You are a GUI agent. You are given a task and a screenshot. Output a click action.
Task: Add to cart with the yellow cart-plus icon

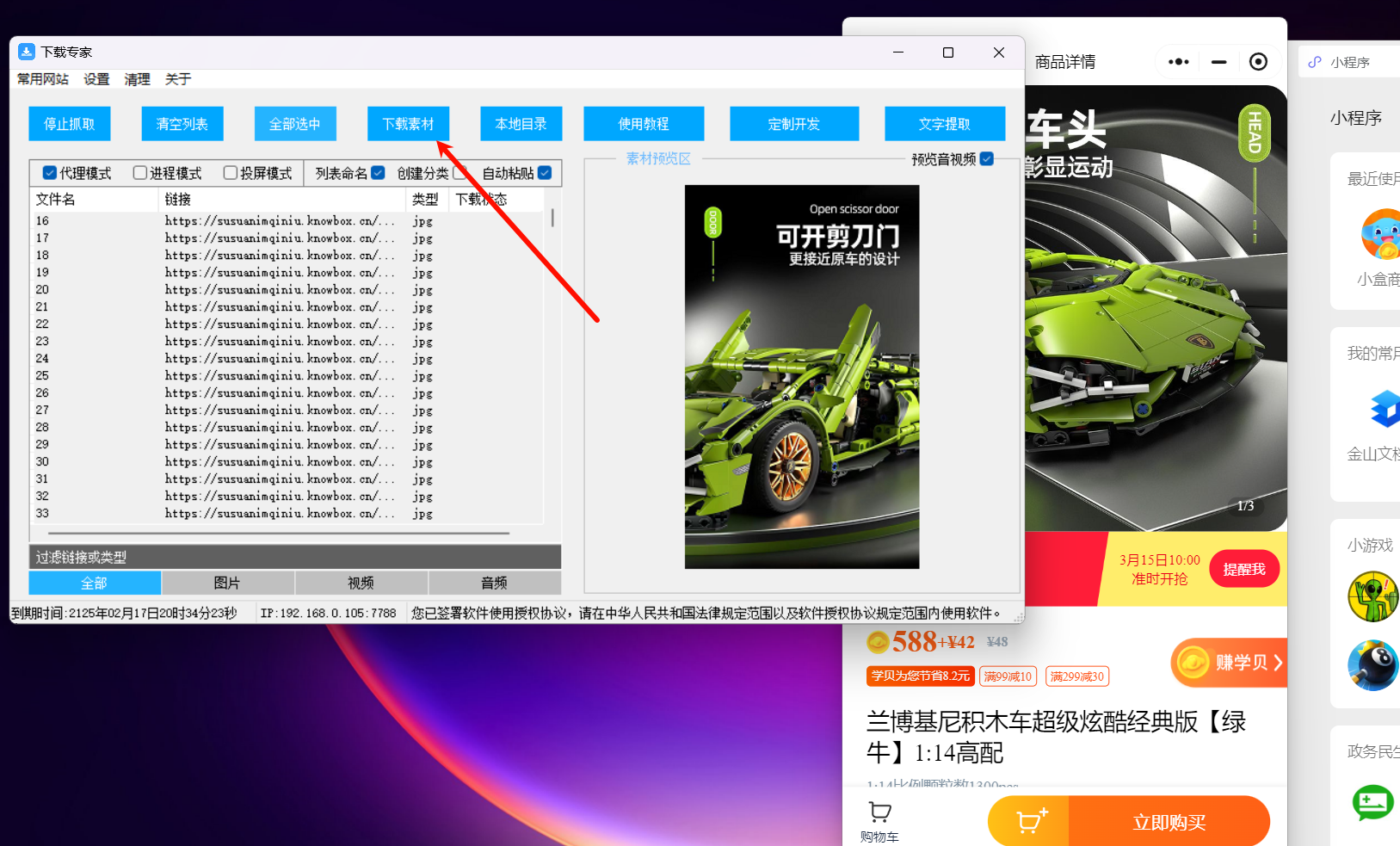point(1030,820)
